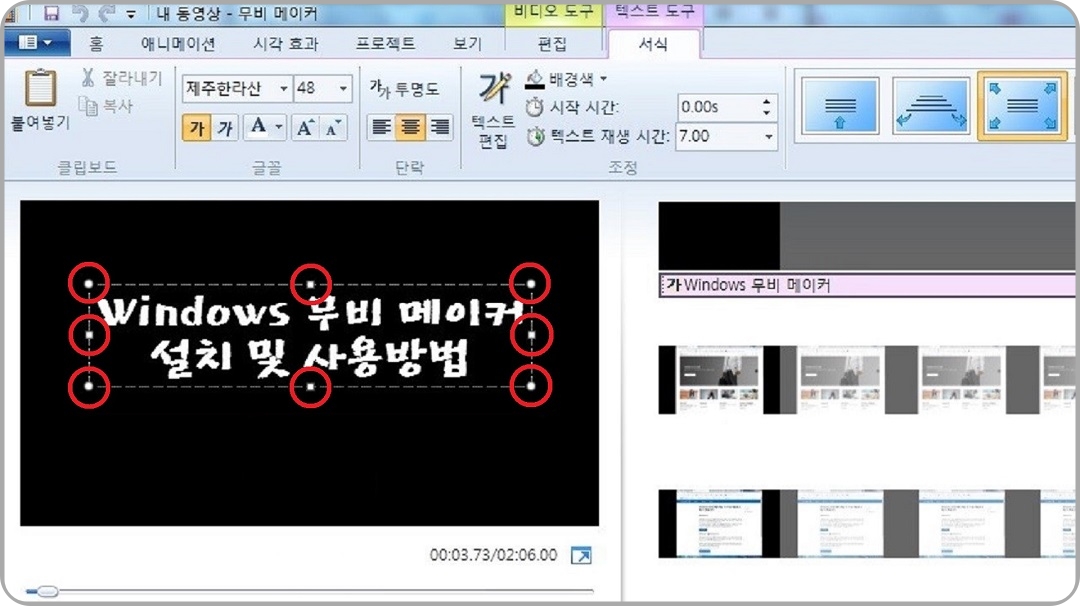The height and width of the screenshot is (606, 1080).
Task: Center align the text
Action: point(410,127)
